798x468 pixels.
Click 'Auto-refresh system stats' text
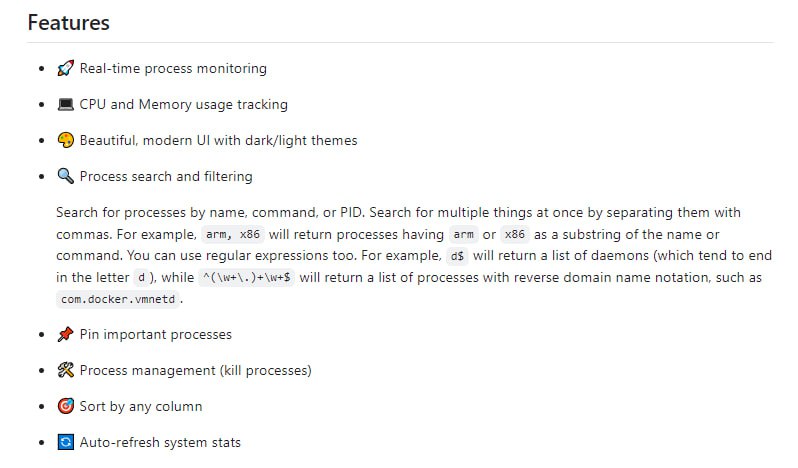[x=160, y=443]
